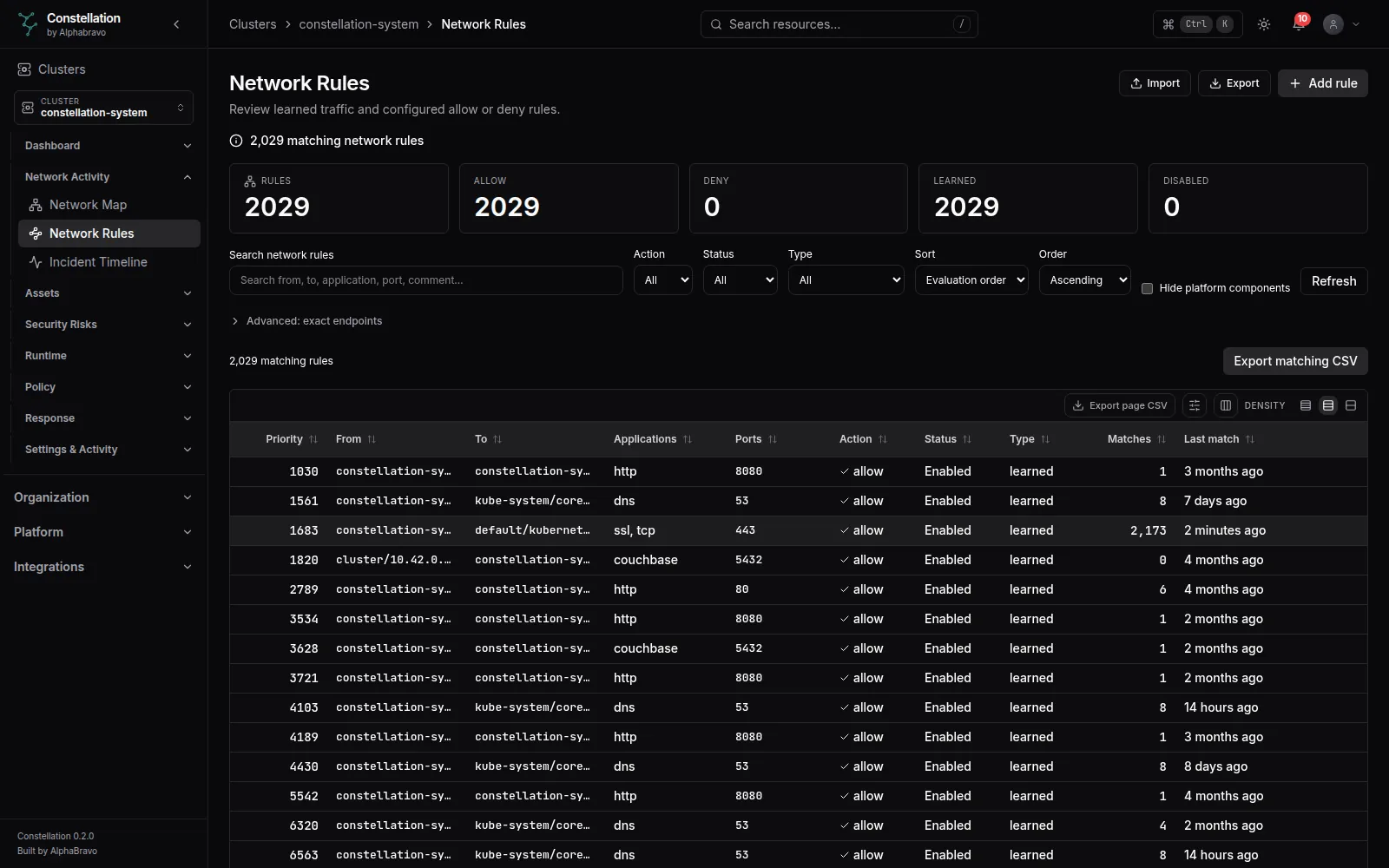Click Add rule button
The height and width of the screenshot is (868, 1389).
pos(1323,83)
